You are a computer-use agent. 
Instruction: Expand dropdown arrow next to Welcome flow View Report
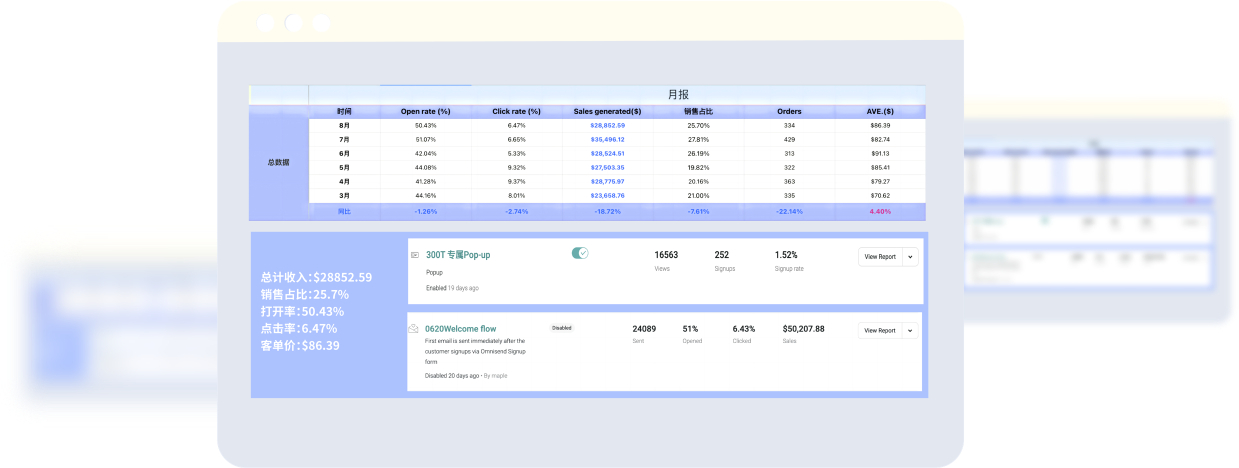[910, 330]
